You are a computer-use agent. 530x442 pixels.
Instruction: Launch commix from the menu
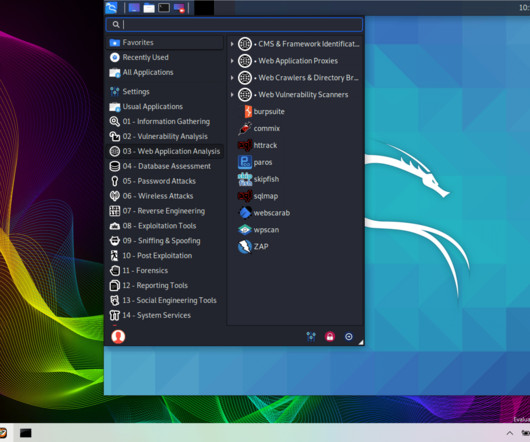(x=259, y=128)
